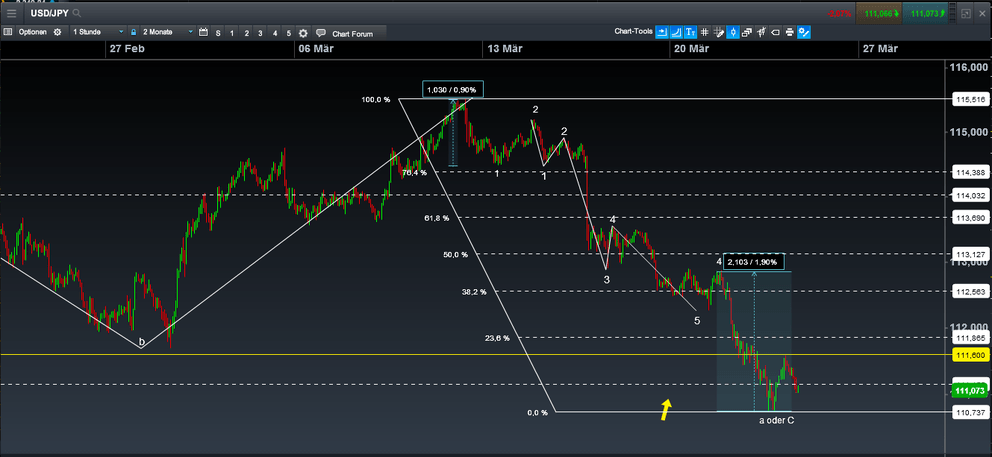
Task: Click the detach window icon
Action: pyautogui.click(x=966, y=13)
